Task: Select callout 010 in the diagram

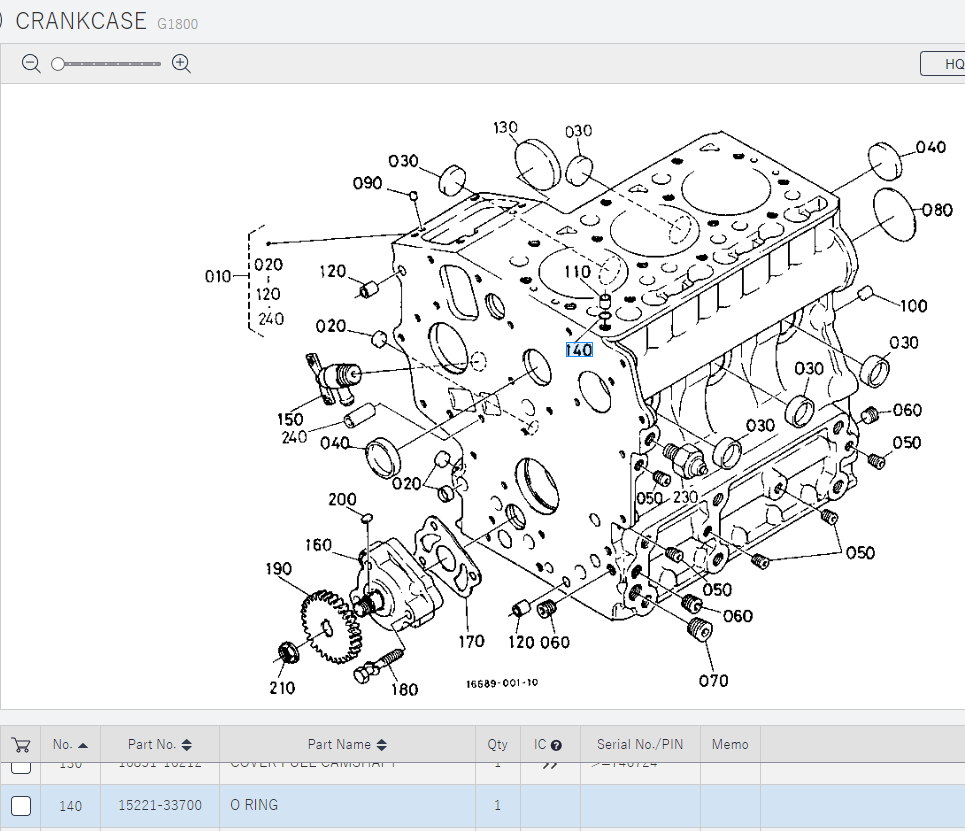Action: tap(218, 277)
